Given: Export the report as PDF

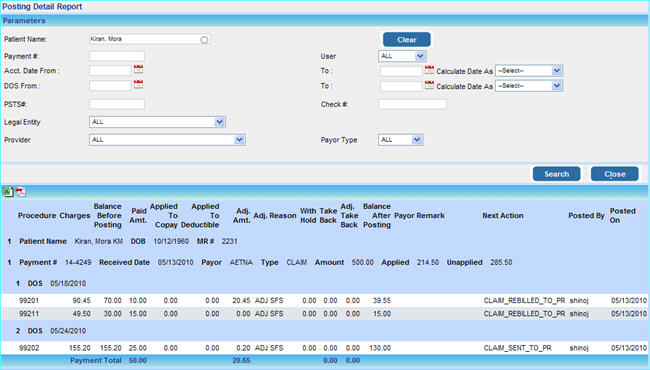Looking at the screenshot, I should pyautogui.click(x=20, y=192).
